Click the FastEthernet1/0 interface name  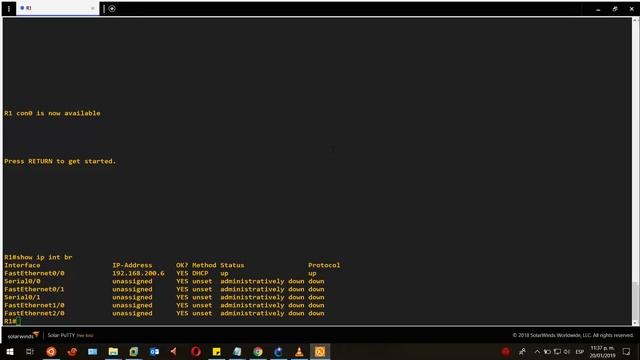point(34,305)
